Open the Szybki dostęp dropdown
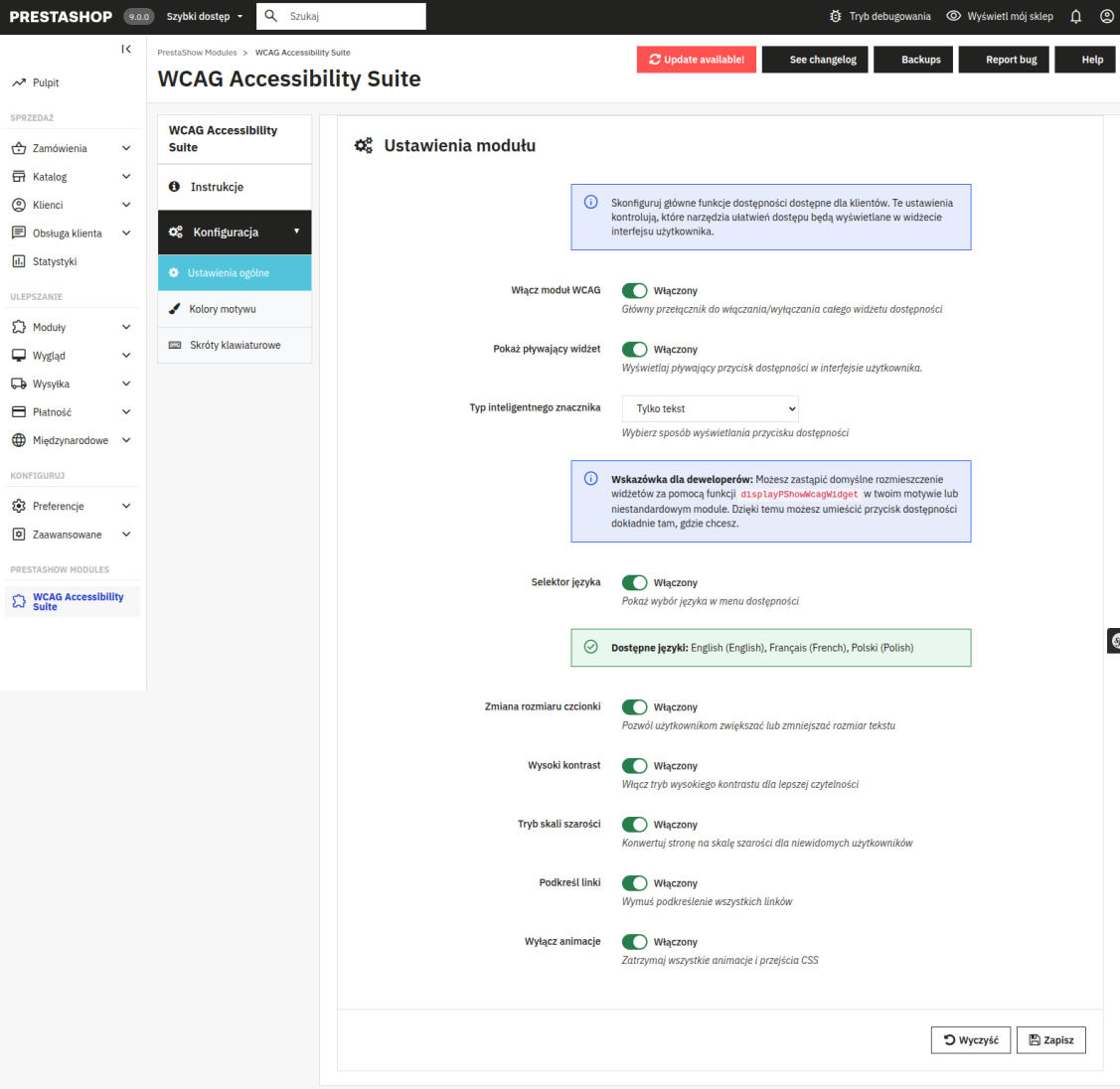Viewport: 1120px width, 1089px height. click(x=205, y=17)
